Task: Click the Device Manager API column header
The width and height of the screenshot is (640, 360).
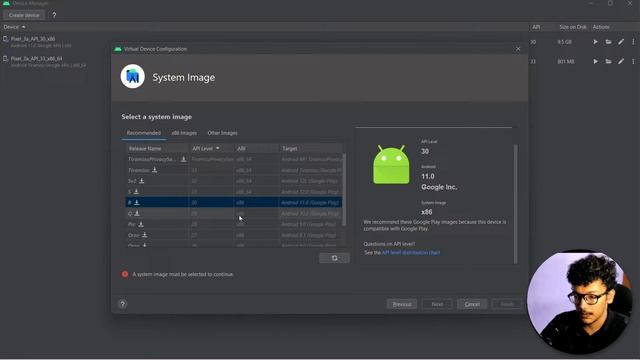Action: (x=536, y=27)
